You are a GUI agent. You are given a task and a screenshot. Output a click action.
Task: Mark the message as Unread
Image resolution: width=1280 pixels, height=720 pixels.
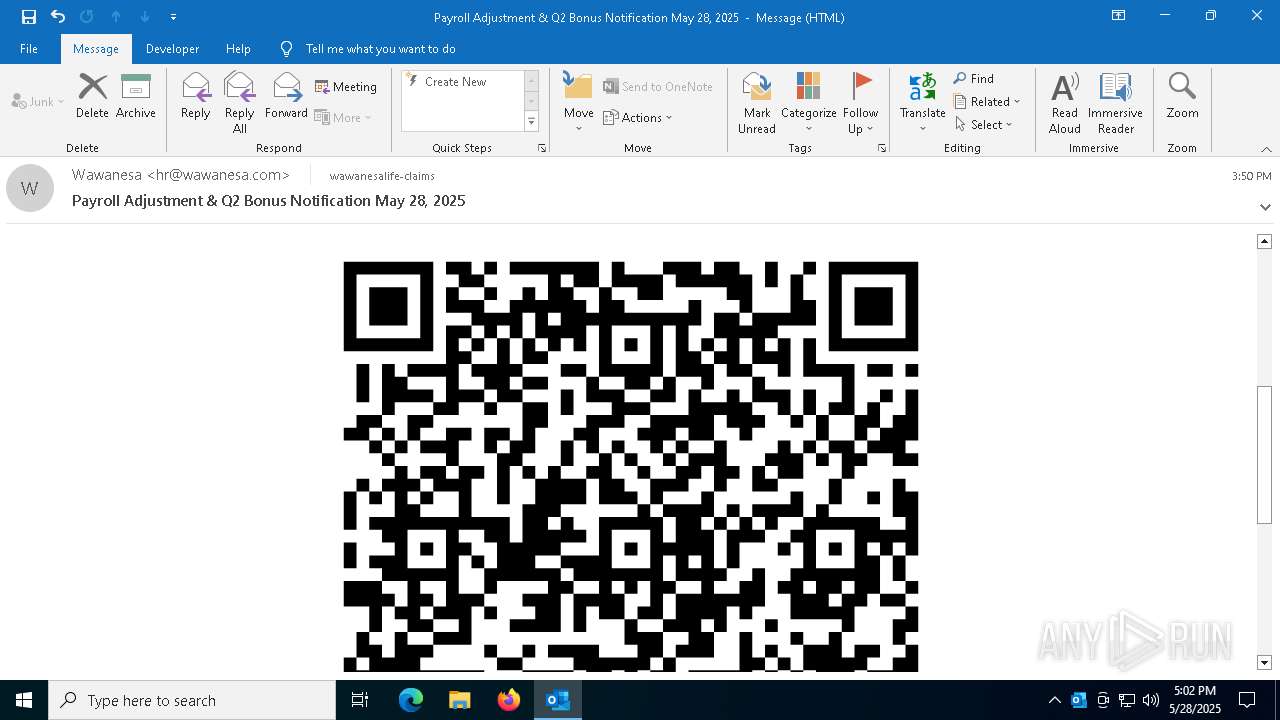click(x=757, y=103)
